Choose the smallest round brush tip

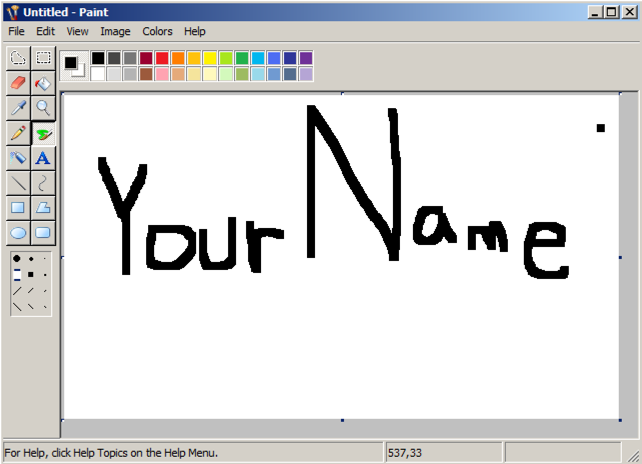(45, 259)
